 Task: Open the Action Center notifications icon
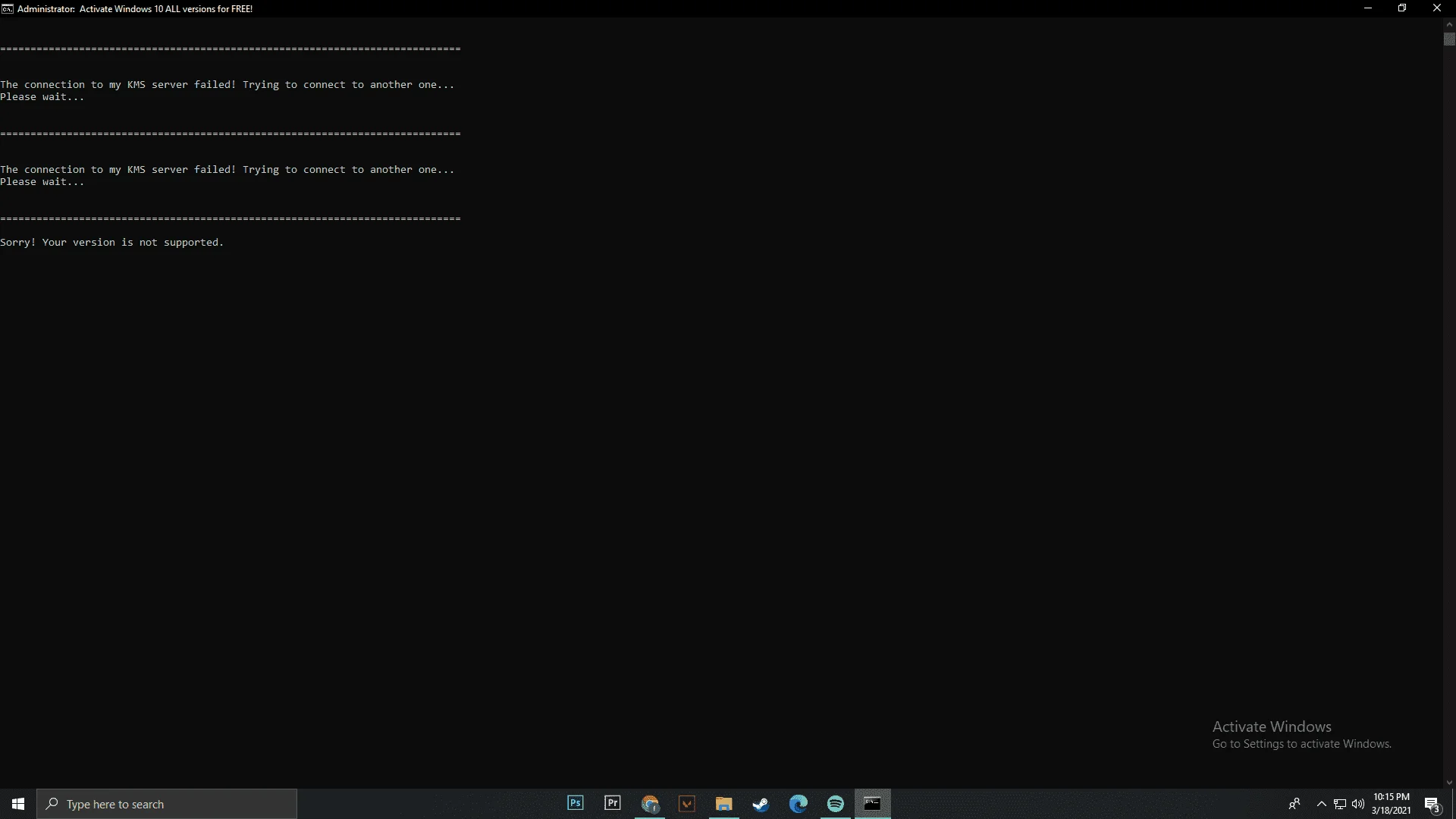tap(1432, 804)
